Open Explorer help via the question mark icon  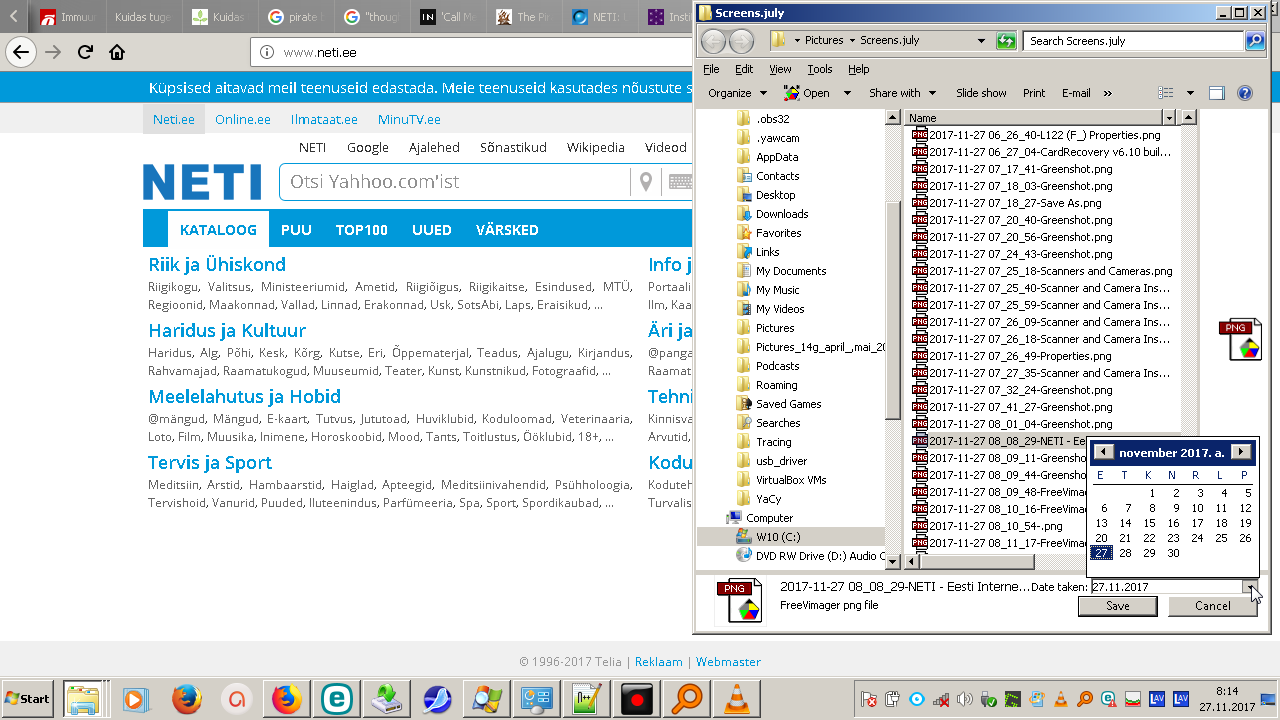coord(1245,93)
